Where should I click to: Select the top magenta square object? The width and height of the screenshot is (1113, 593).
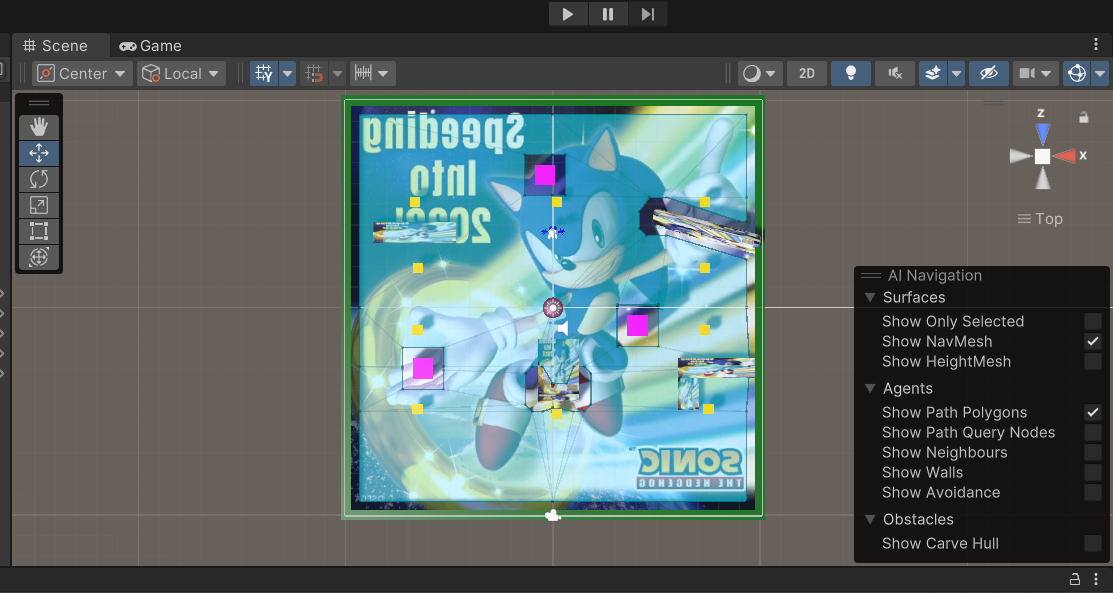pyautogui.click(x=544, y=175)
